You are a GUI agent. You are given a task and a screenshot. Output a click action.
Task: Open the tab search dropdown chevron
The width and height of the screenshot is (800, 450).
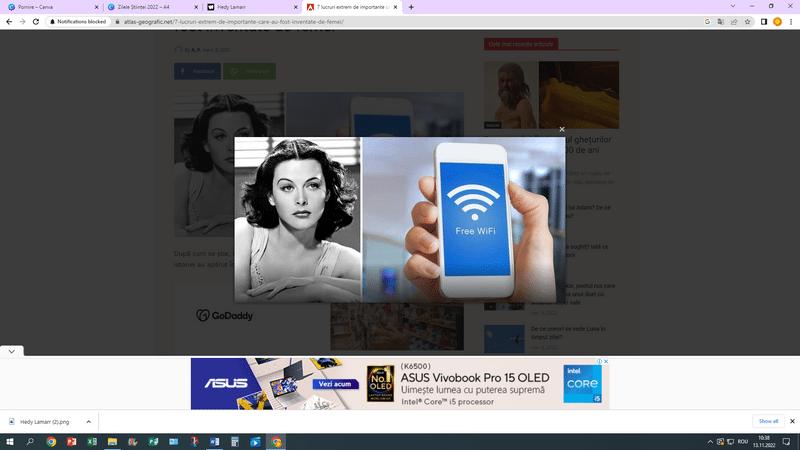tap(733, 6)
